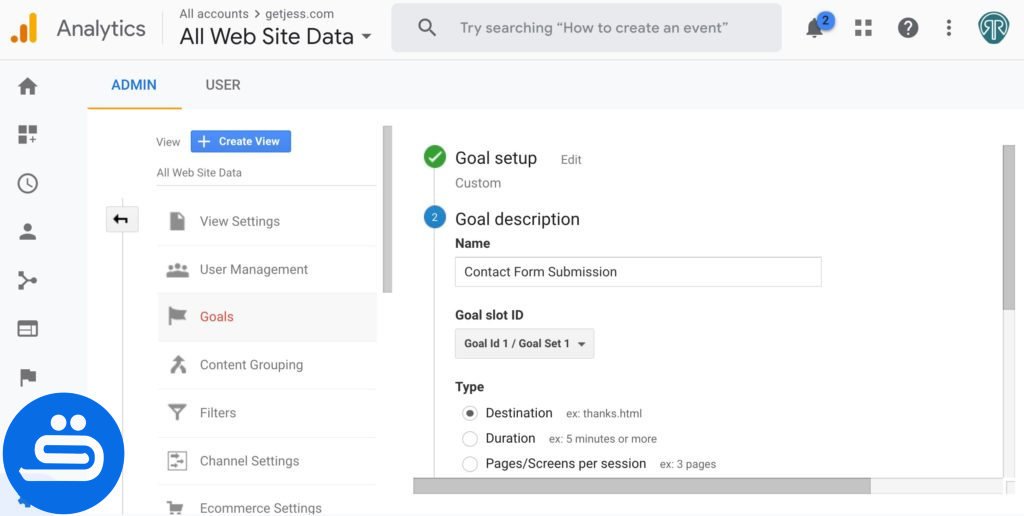Open Behavior window icon in sidebar
This screenshot has height=516, width=1024.
(27, 329)
